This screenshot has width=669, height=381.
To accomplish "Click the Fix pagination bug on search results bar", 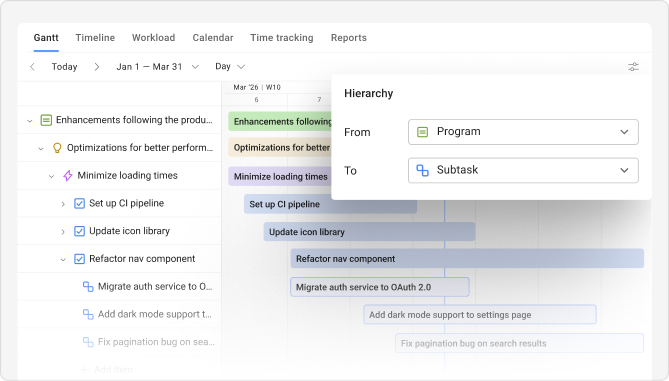I will click(520, 343).
